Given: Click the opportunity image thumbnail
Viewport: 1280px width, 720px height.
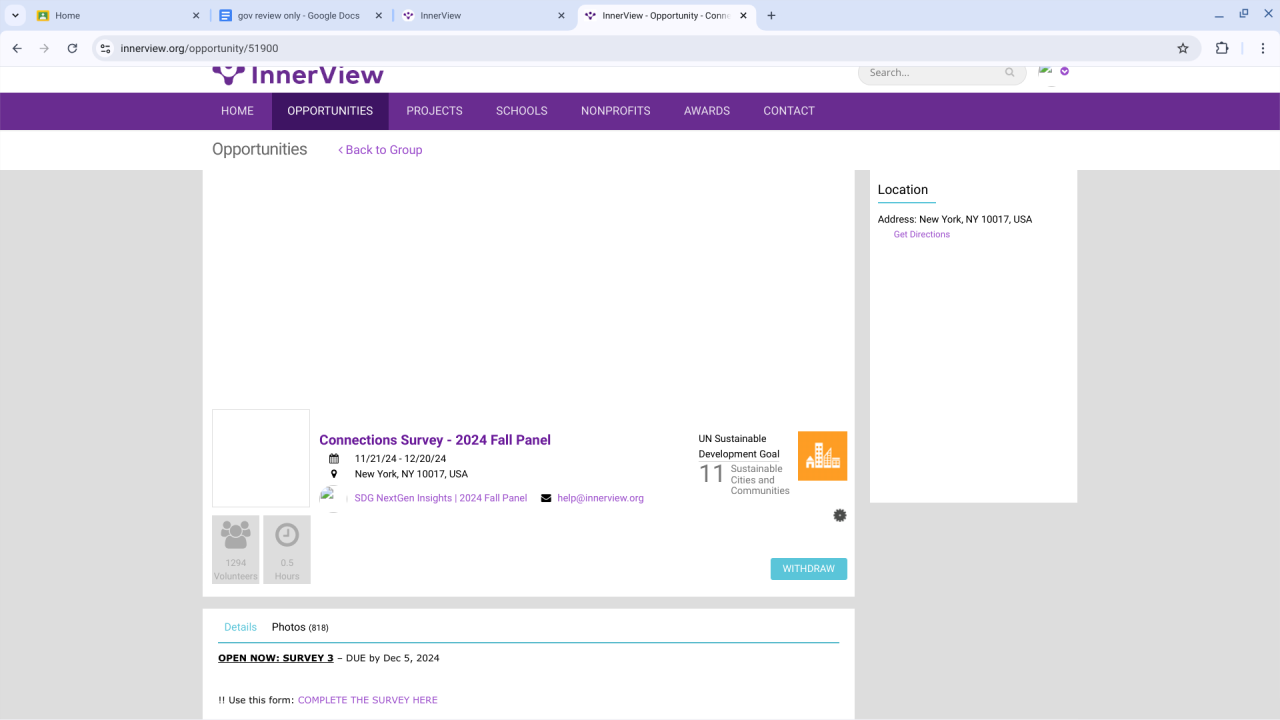Looking at the screenshot, I should 261,458.
